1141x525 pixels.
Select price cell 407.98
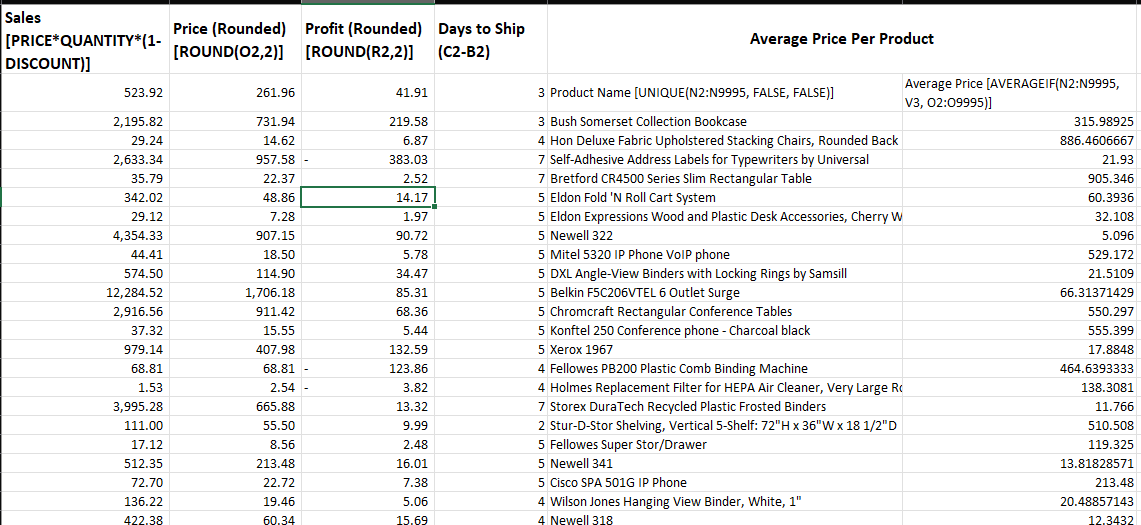coord(235,349)
